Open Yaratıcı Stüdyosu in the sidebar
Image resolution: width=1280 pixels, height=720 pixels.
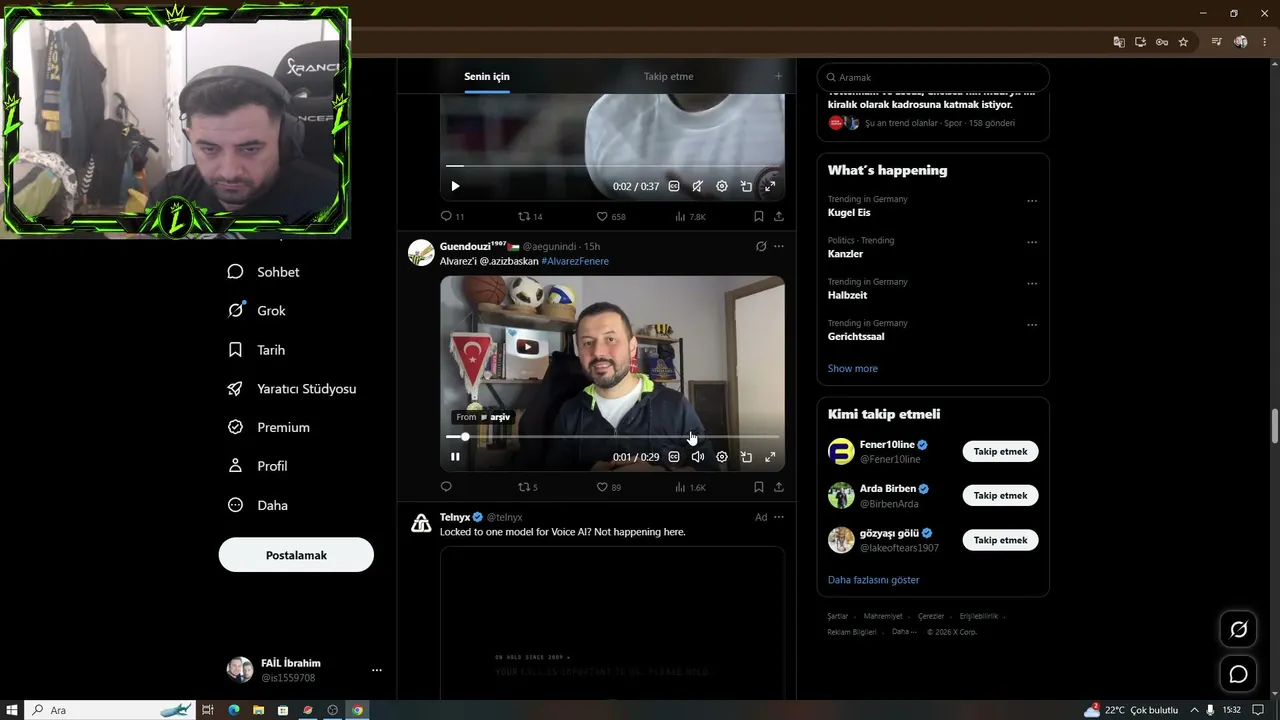pyautogui.click(x=292, y=389)
